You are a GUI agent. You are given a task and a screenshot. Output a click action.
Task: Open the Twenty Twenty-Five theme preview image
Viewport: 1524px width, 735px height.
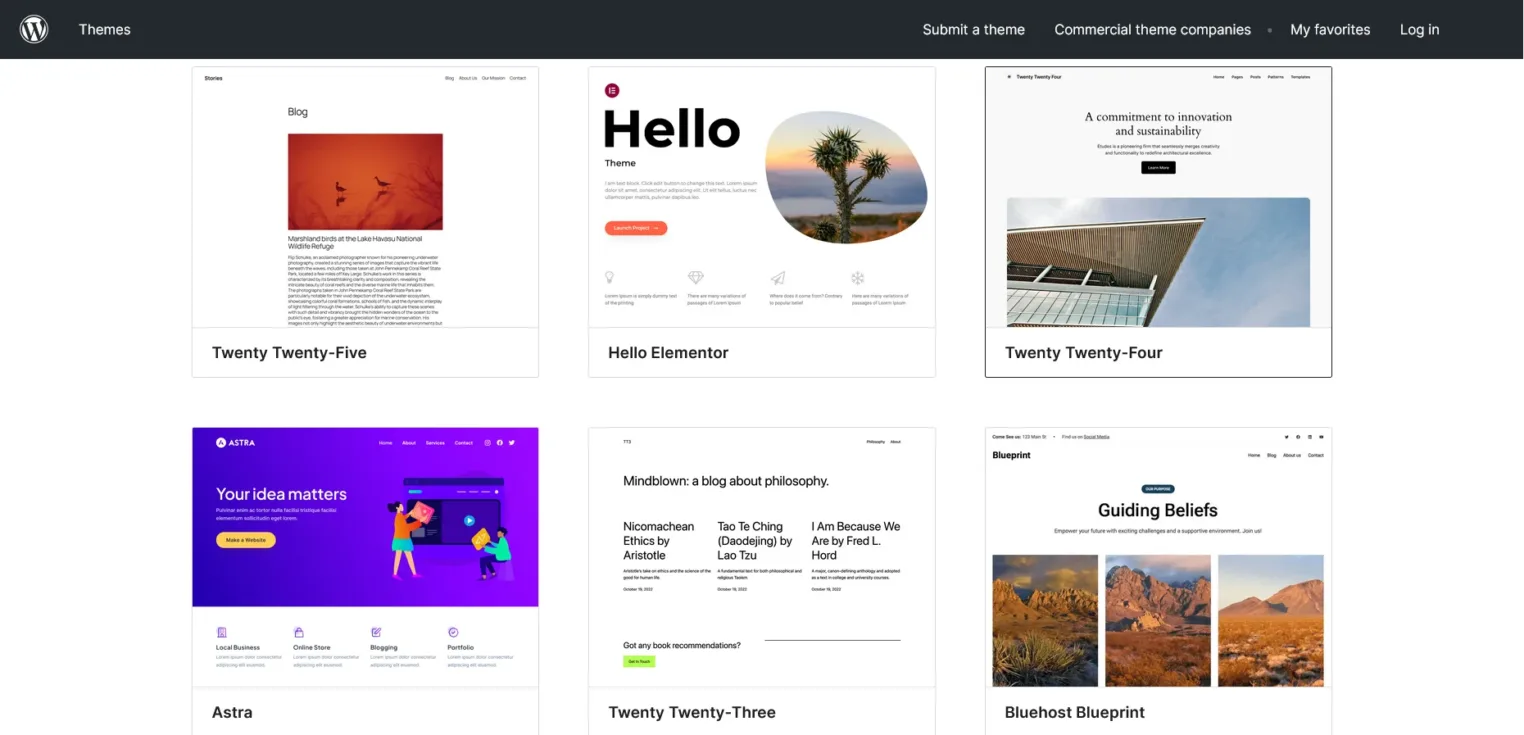[x=365, y=197]
